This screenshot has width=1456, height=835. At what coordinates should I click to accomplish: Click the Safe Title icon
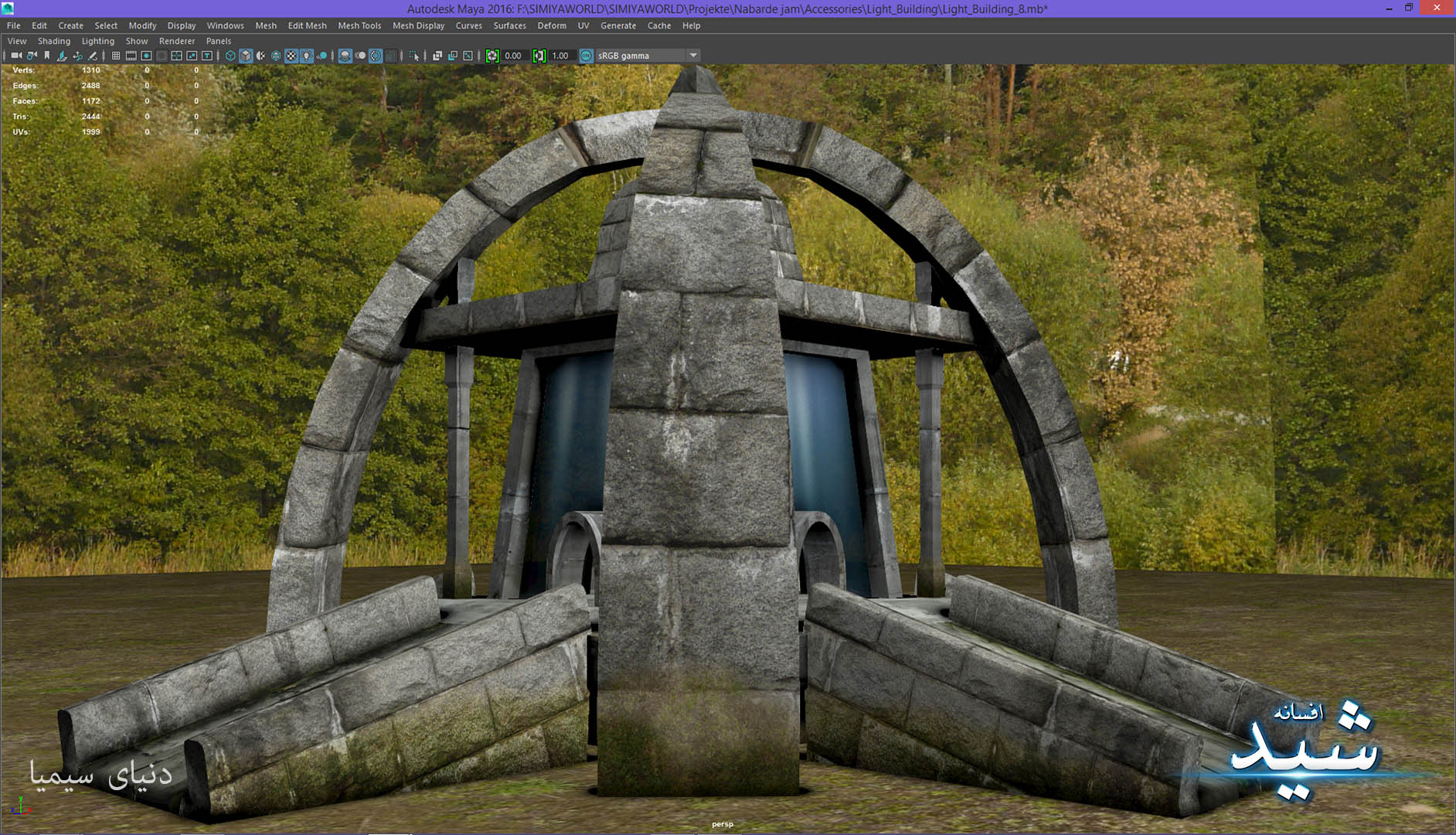click(x=207, y=56)
